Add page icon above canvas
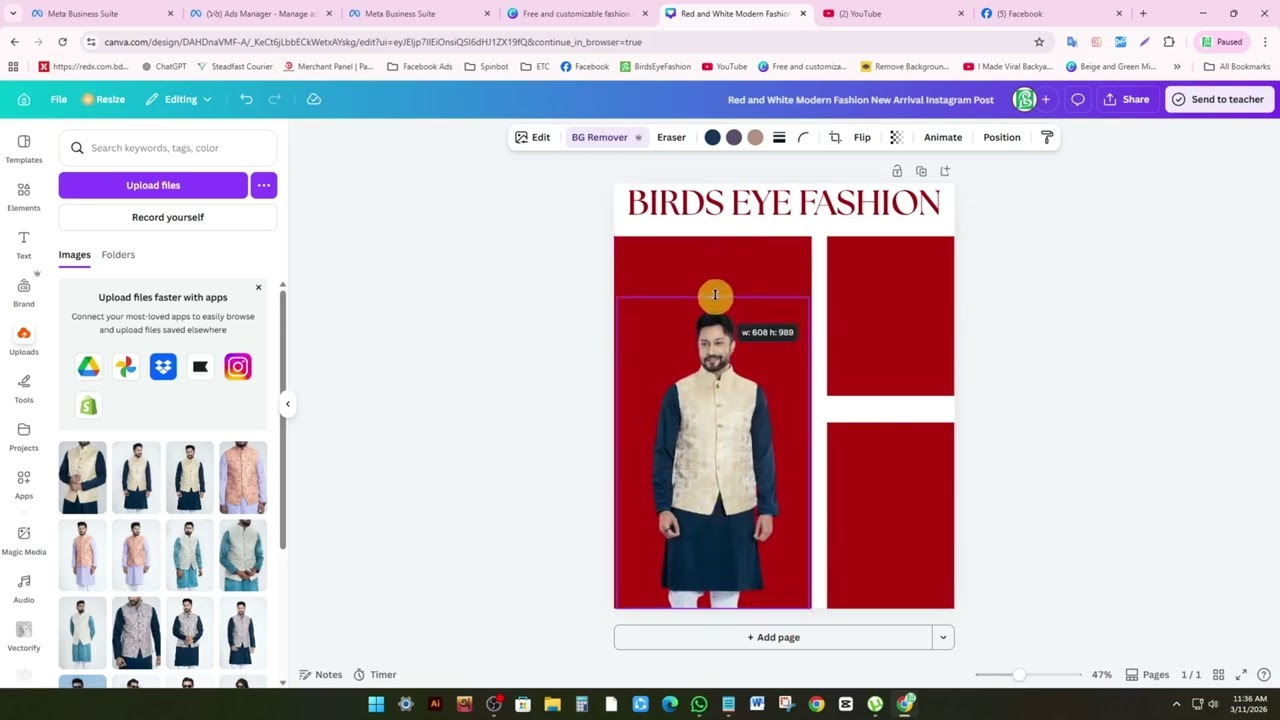 pyautogui.click(x=946, y=171)
